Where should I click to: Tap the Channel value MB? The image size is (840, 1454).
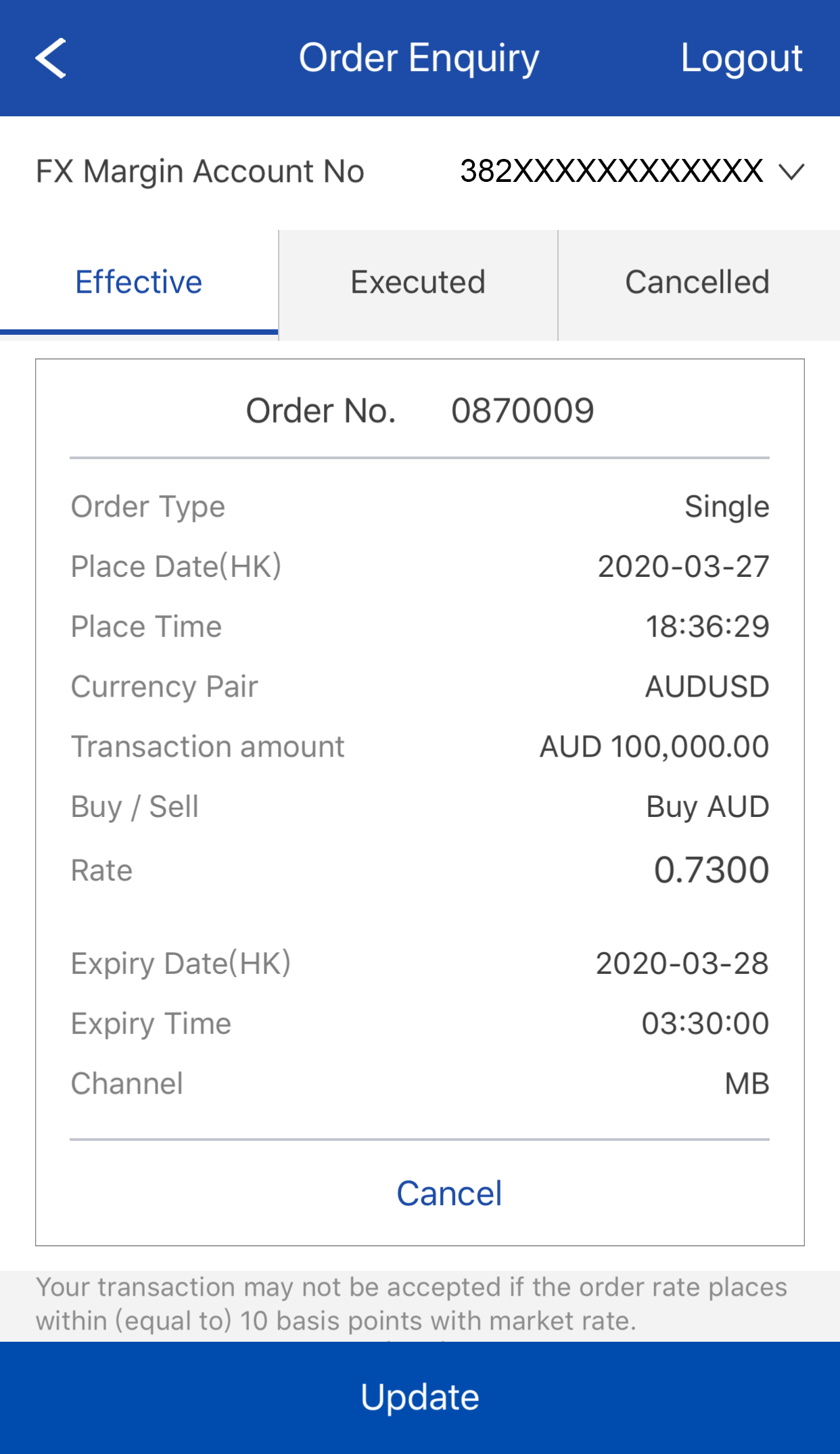click(x=747, y=1084)
